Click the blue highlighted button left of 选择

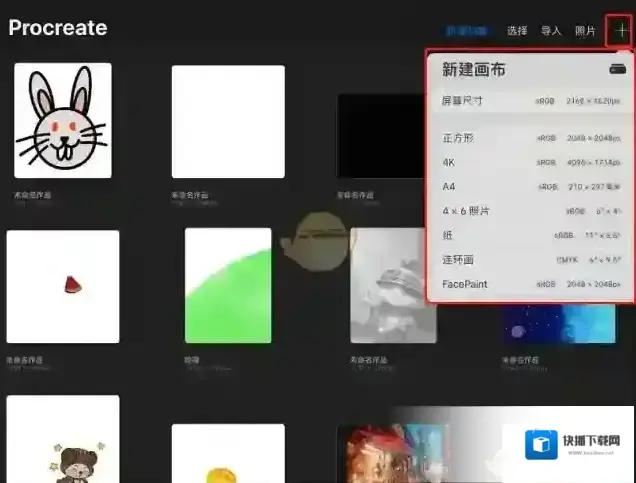[x=468, y=32]
